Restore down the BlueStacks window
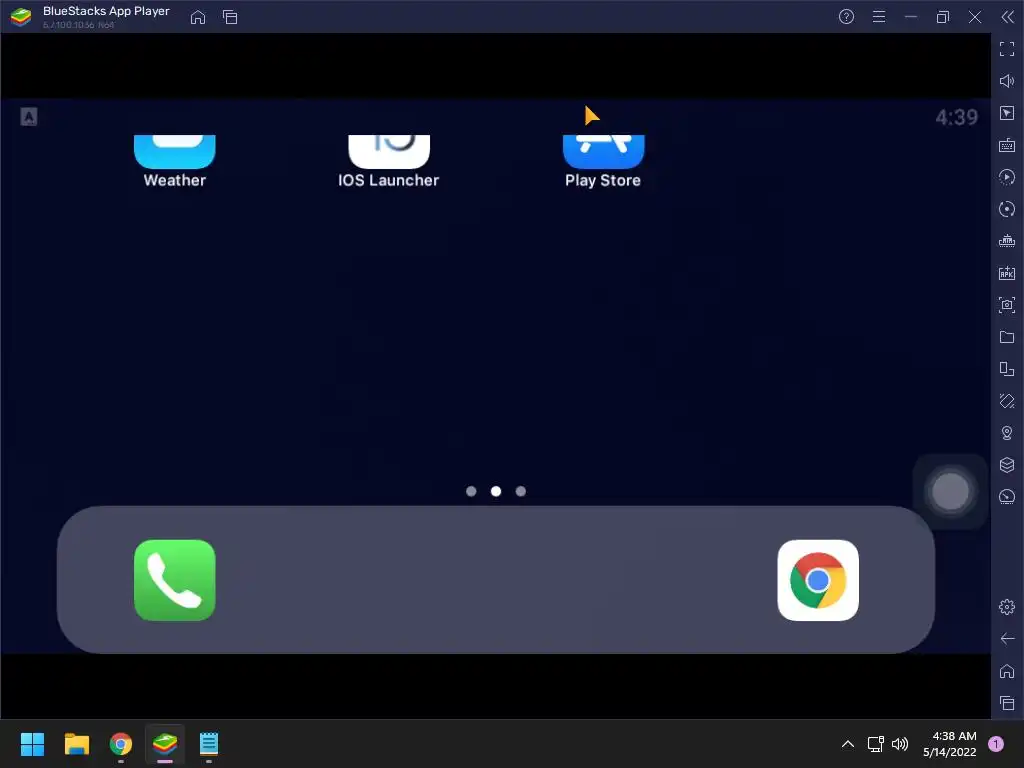1024x768 pixels. point(943,17)
